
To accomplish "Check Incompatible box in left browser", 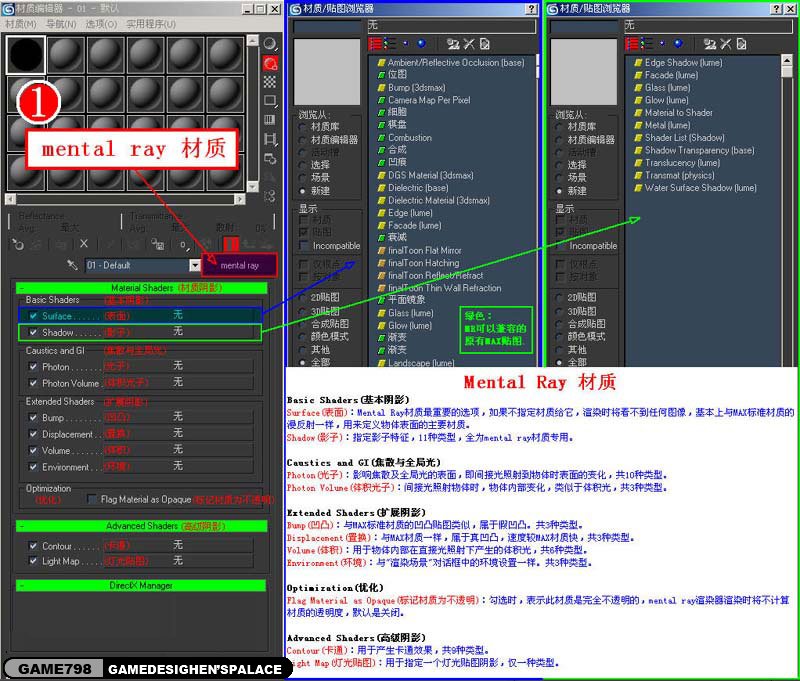I will tap(304, 246).
